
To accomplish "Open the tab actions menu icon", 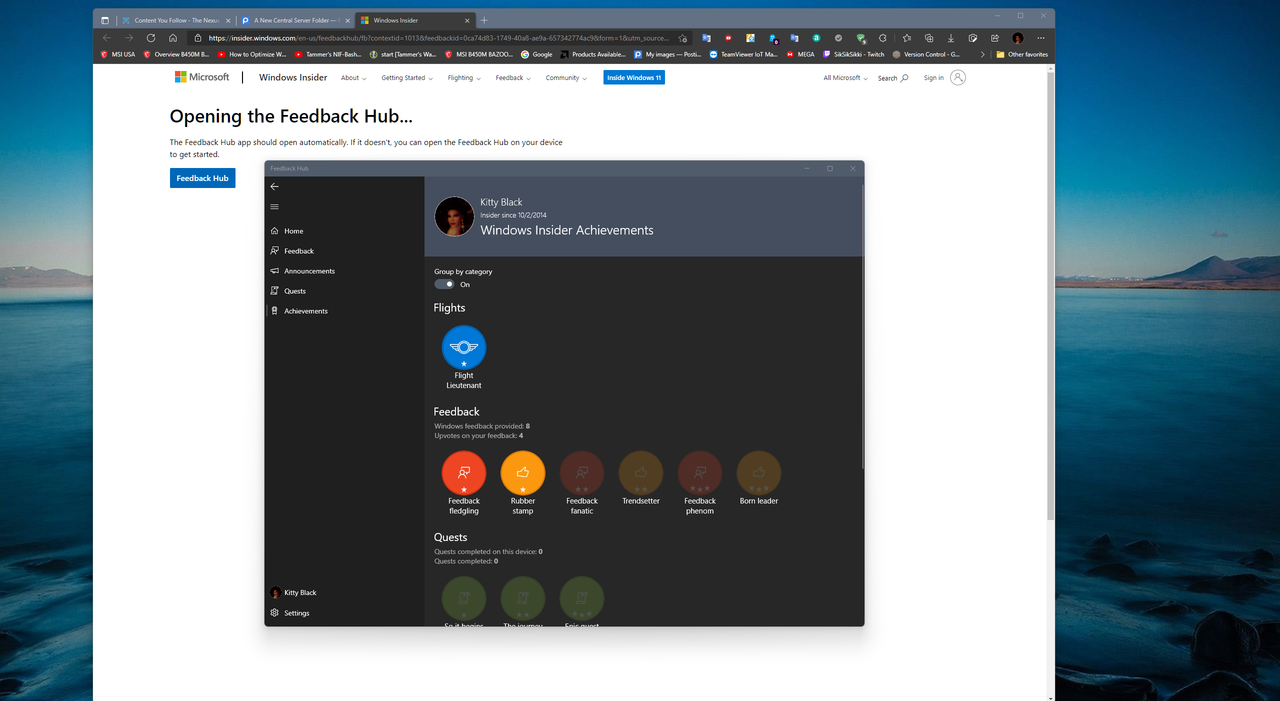I will (x=104, y=20).
